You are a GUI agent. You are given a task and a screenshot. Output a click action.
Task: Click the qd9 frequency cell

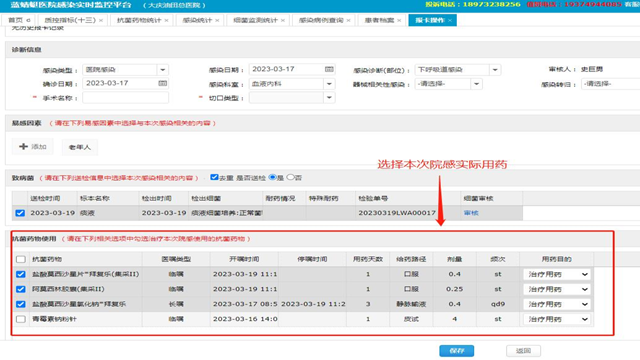pos(498,304)
